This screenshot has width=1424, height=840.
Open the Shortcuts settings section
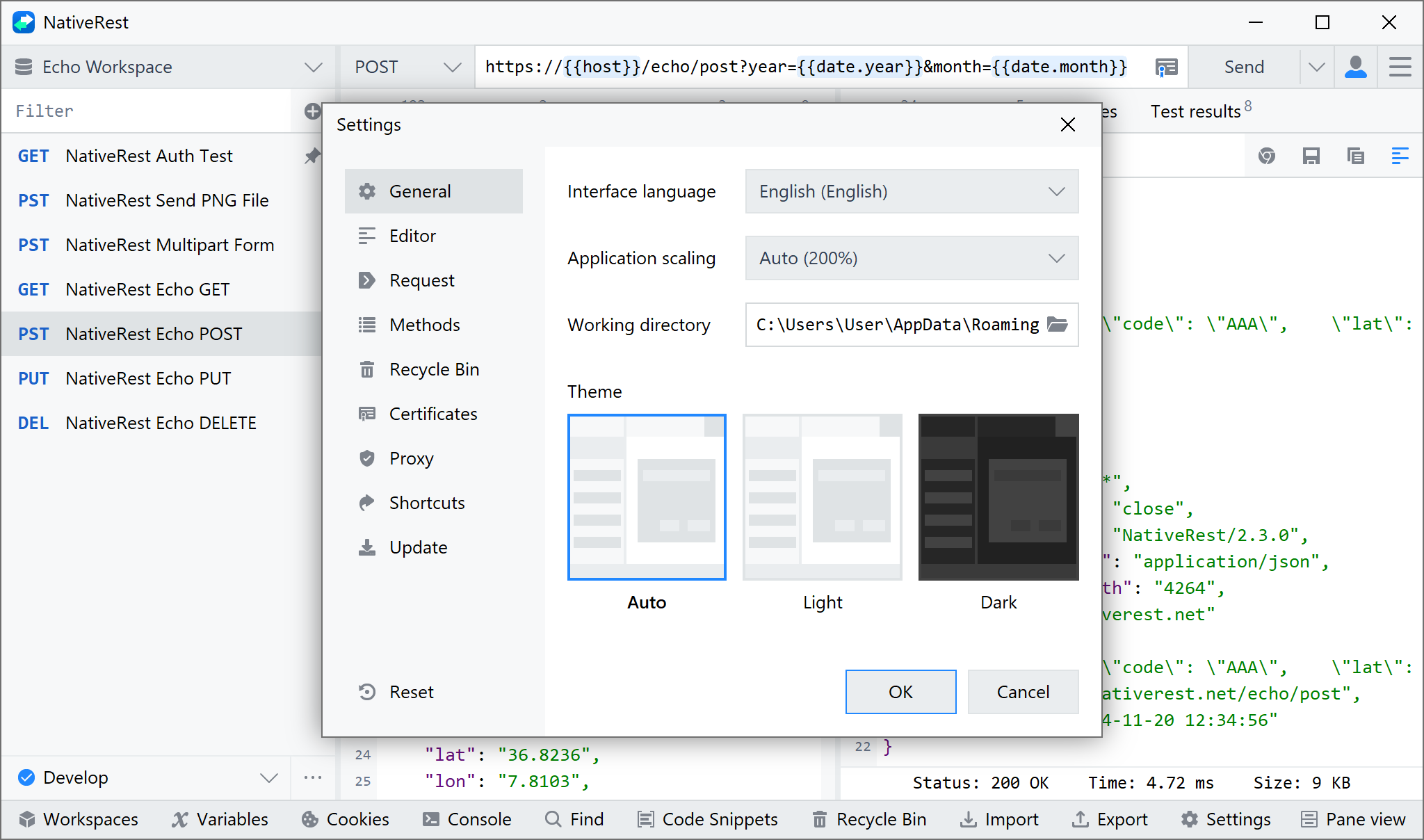(x=426, y=503)
